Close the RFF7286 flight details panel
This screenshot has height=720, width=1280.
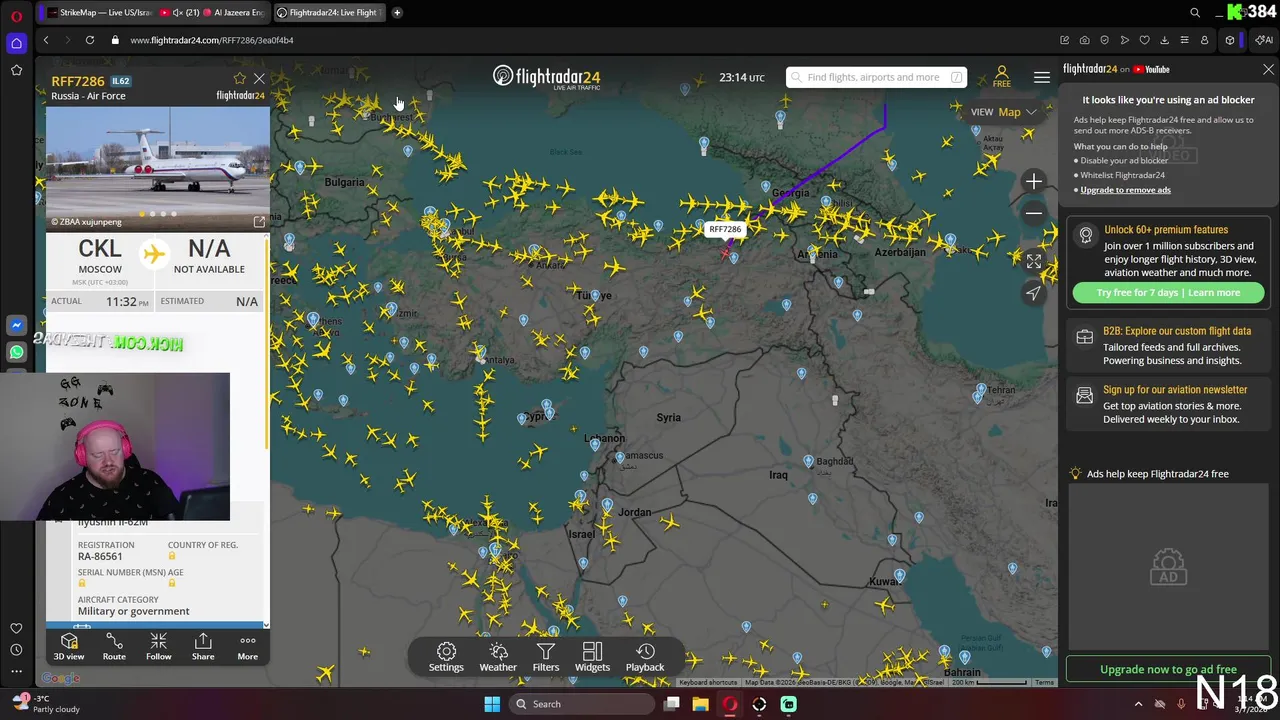[259, 78]
